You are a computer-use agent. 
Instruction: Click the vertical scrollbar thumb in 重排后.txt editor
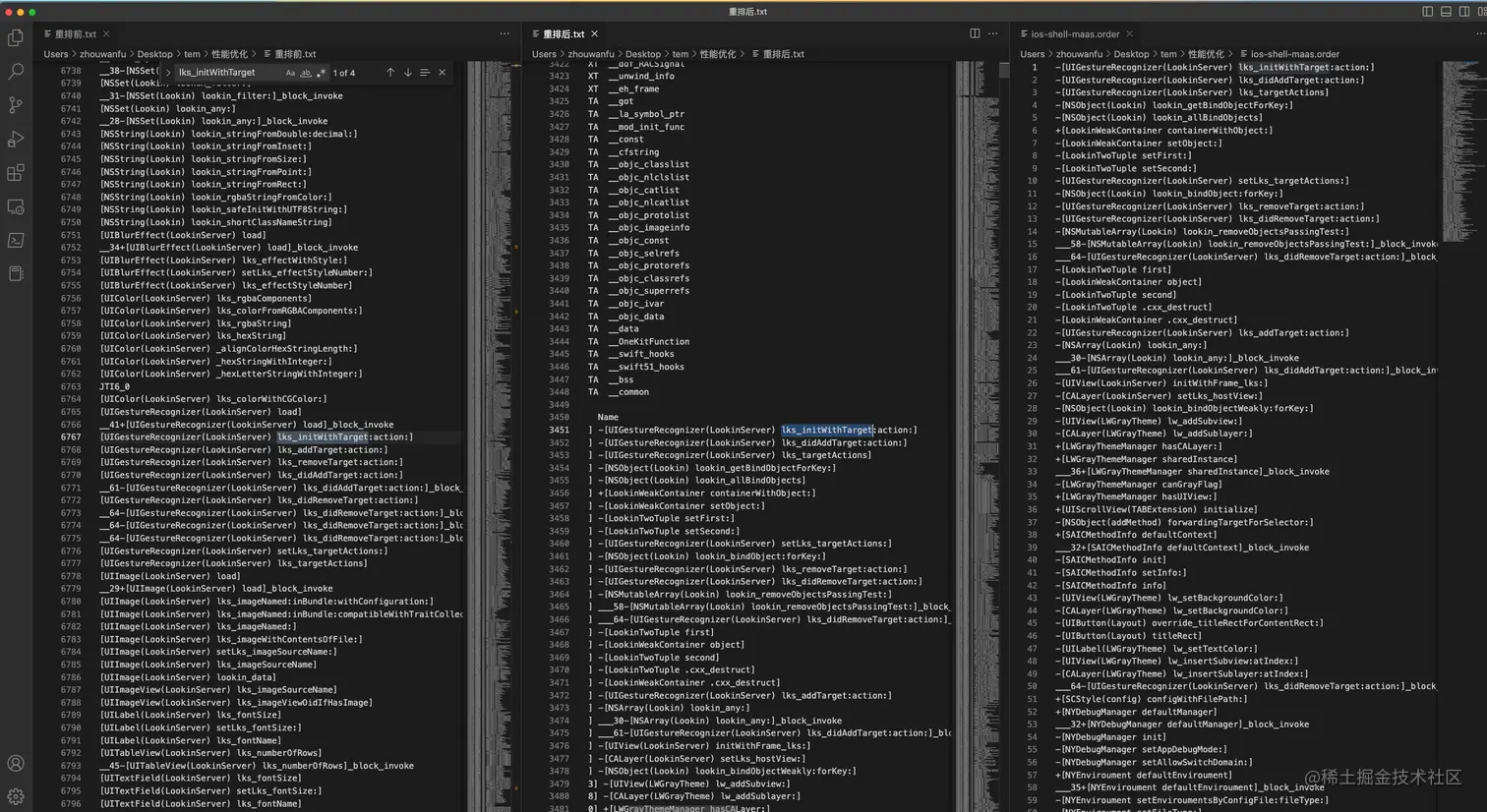(x=1003, y=70)
